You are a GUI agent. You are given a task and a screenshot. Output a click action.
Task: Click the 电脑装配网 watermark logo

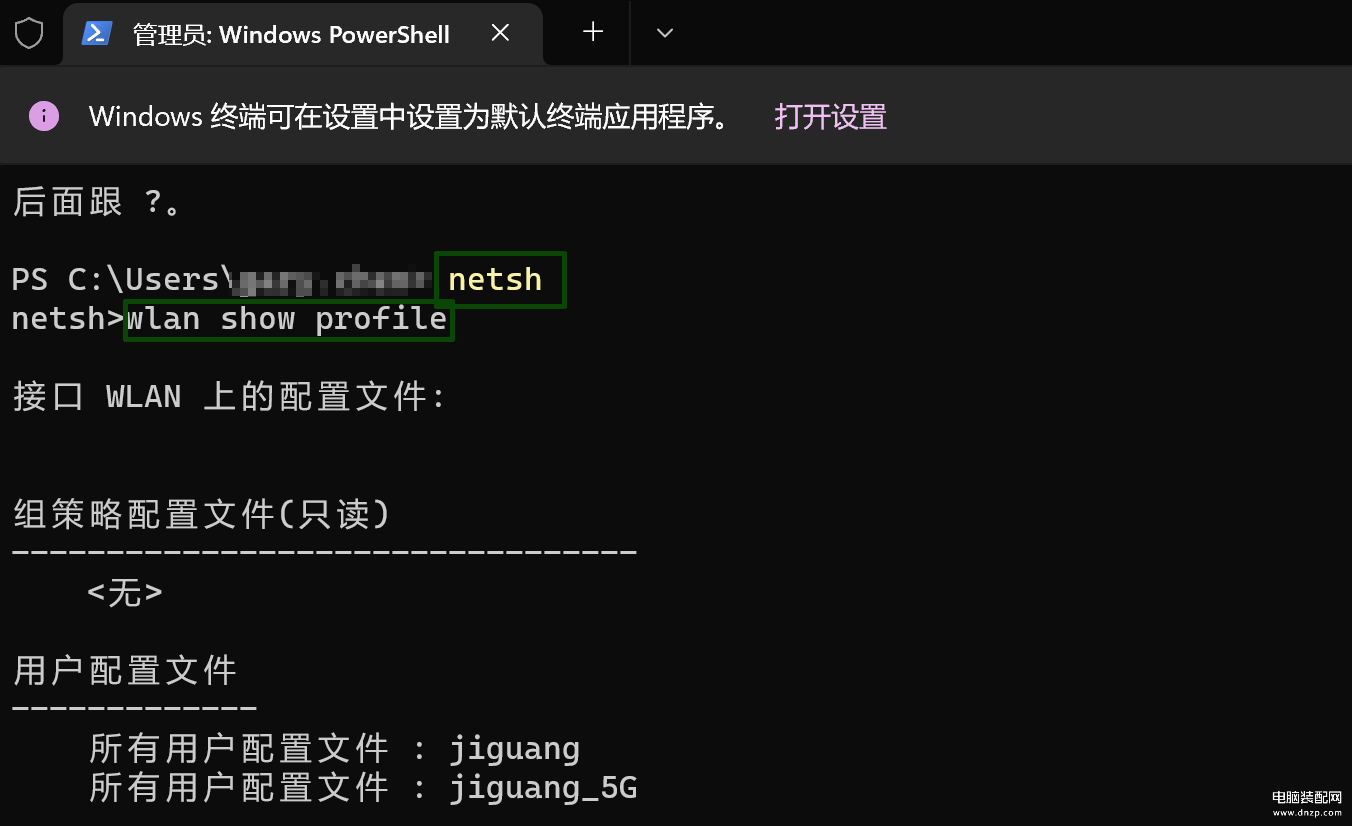[x=1306, y=803]
